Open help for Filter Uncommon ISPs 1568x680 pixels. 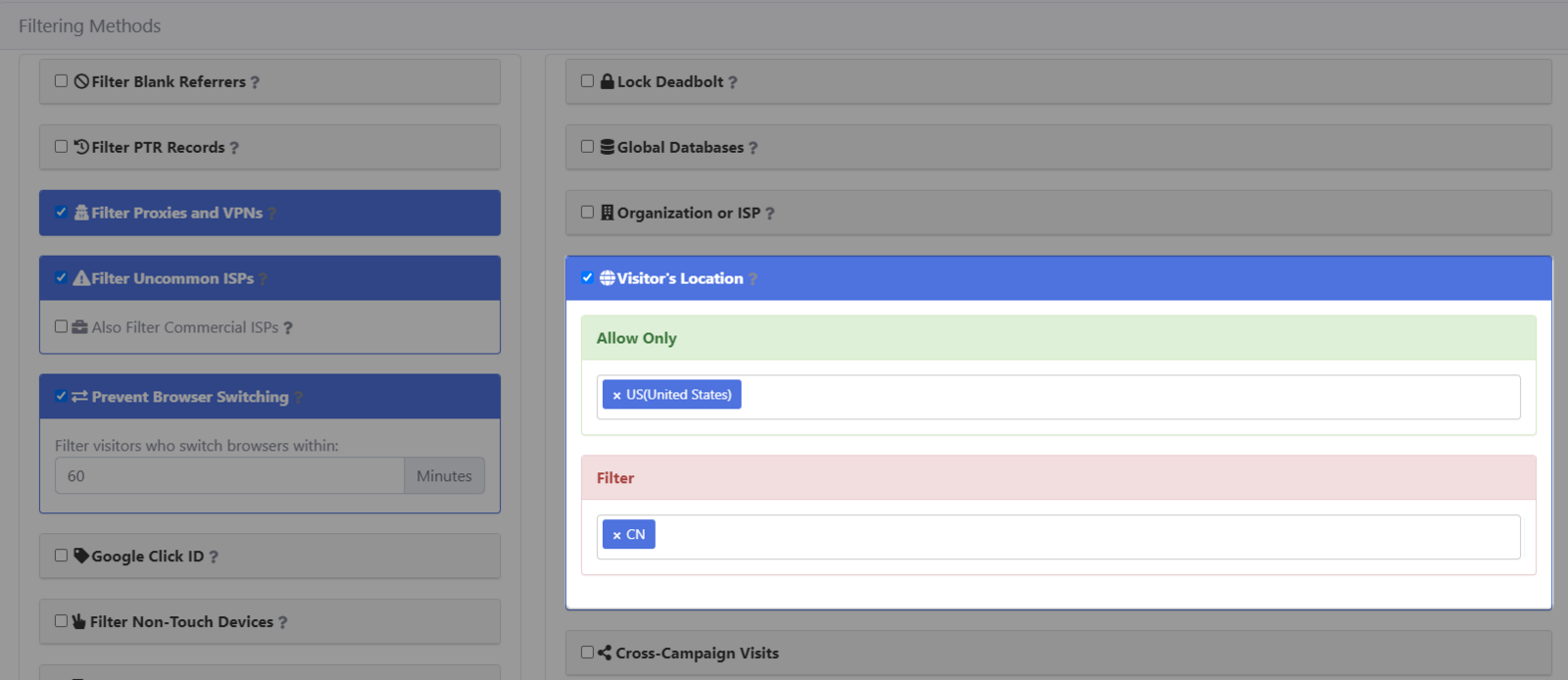[263, 279]
